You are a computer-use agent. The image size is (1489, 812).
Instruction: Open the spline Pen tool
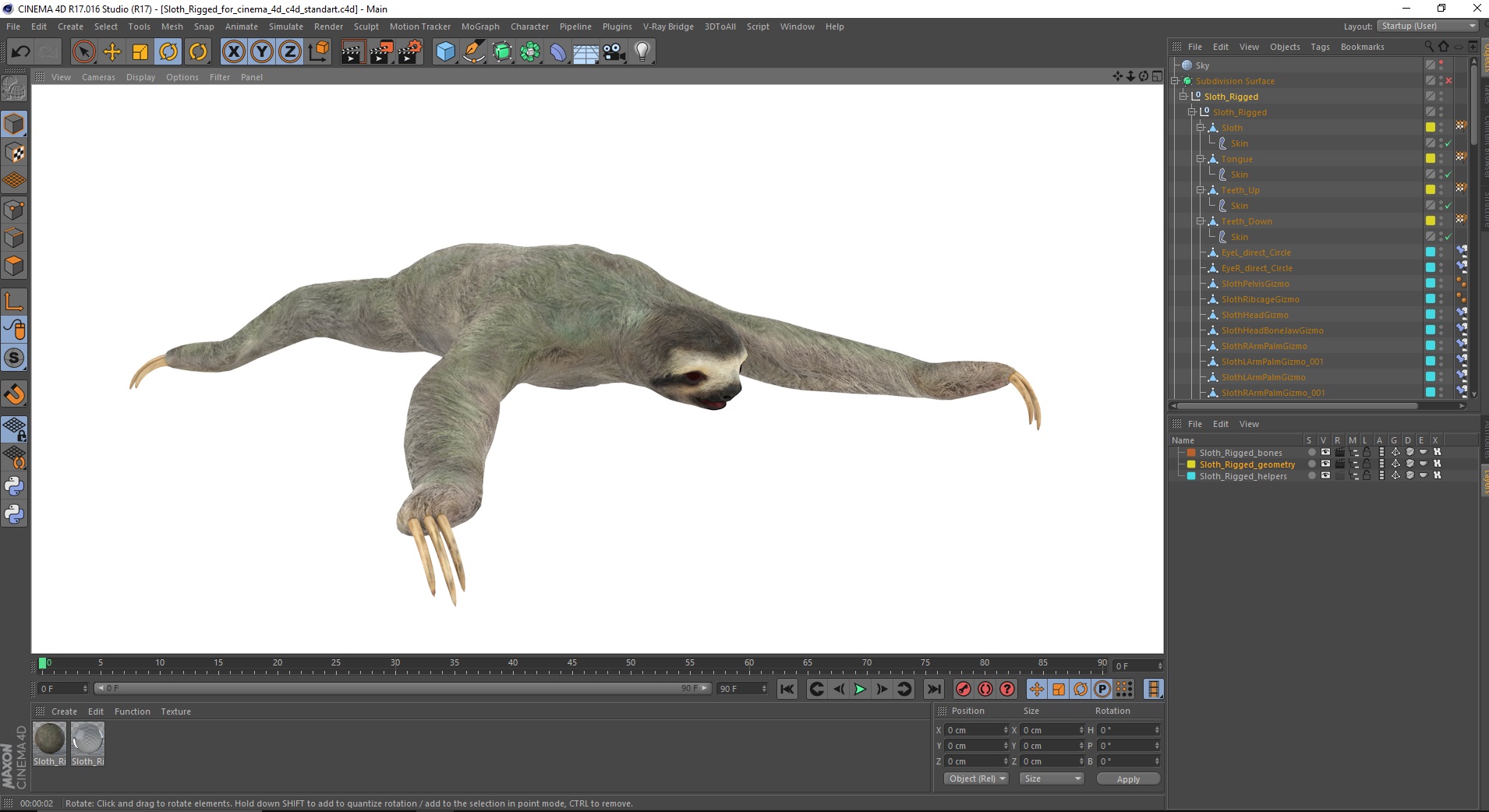tap(474, 52)
